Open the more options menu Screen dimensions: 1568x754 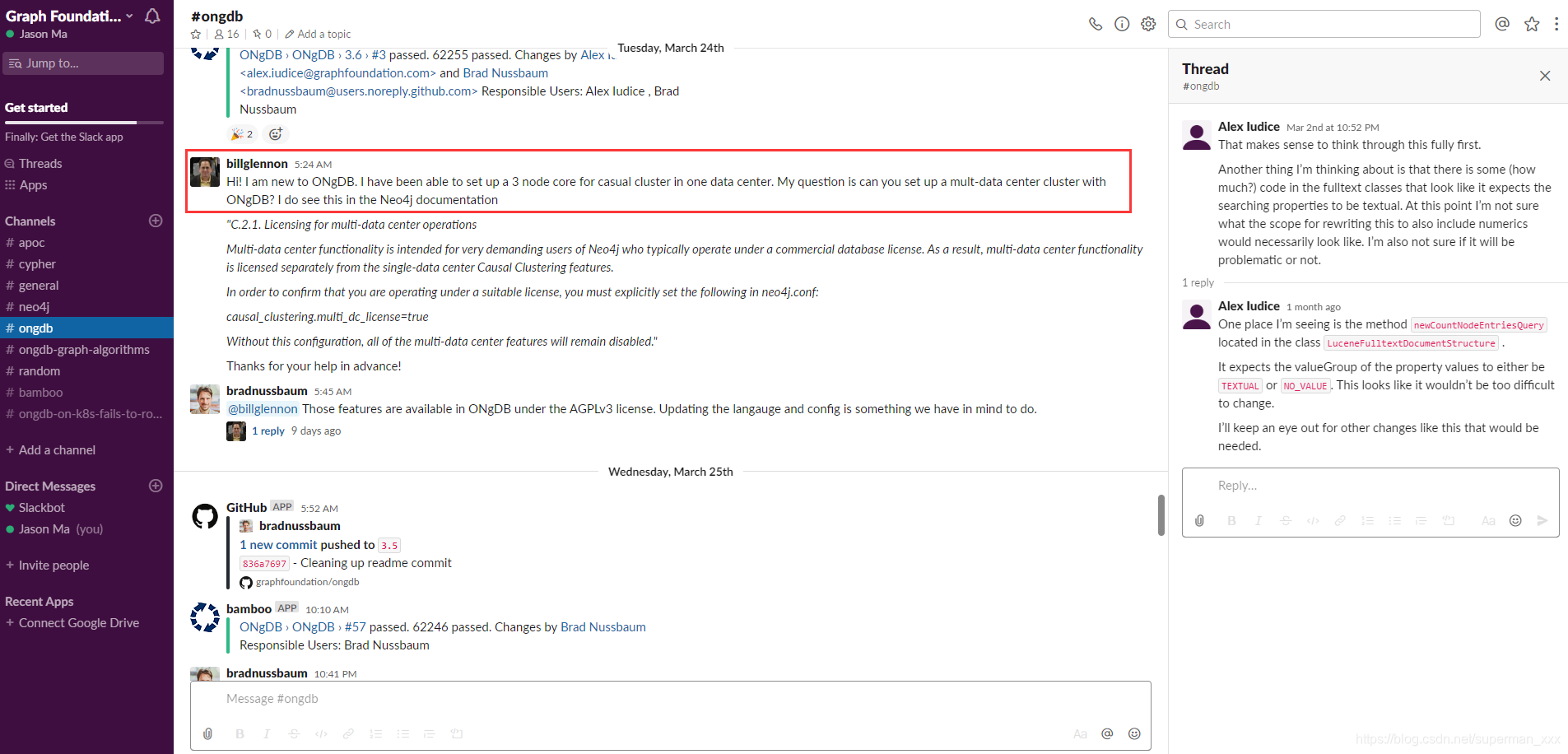pos(1556,24)
